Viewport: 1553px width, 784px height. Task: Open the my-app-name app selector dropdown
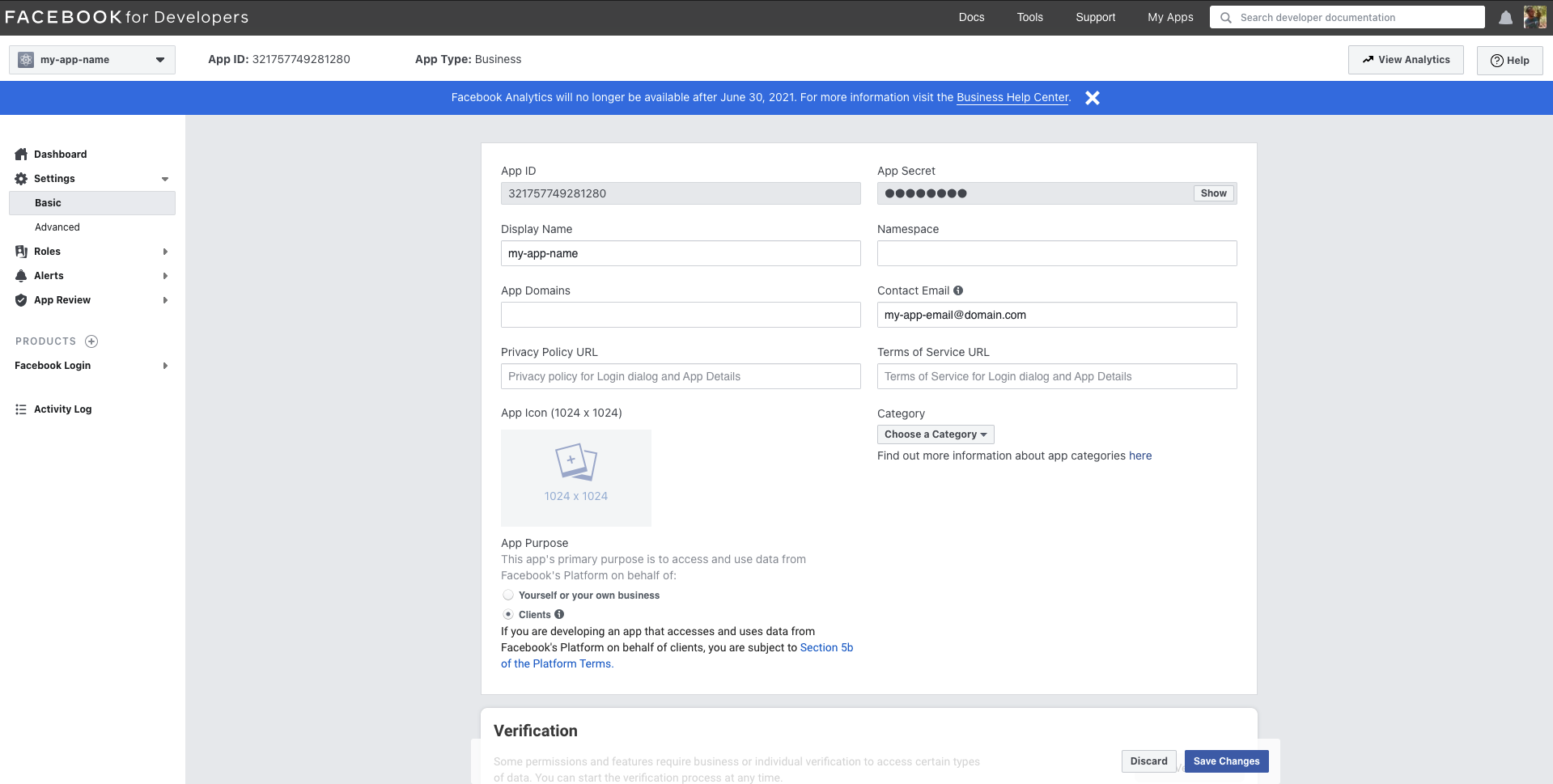coord(92,60)
